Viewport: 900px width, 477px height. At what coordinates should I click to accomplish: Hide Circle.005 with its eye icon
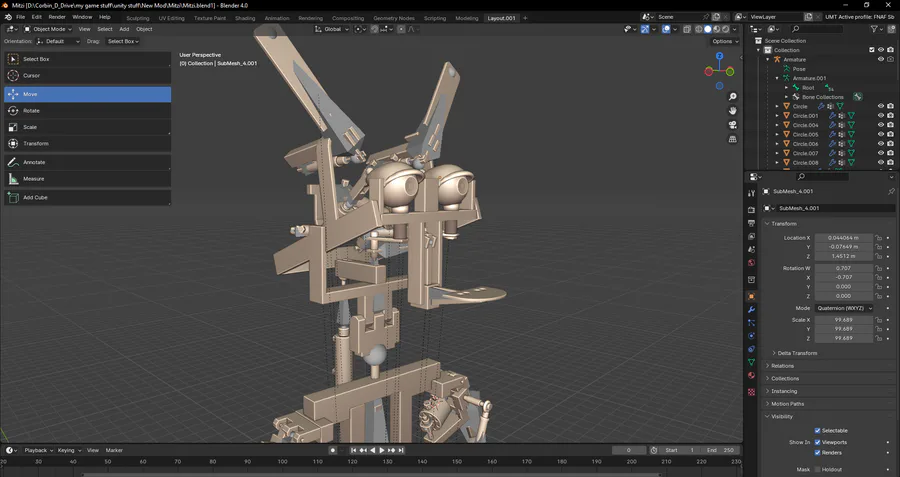[x=881, y=134]
